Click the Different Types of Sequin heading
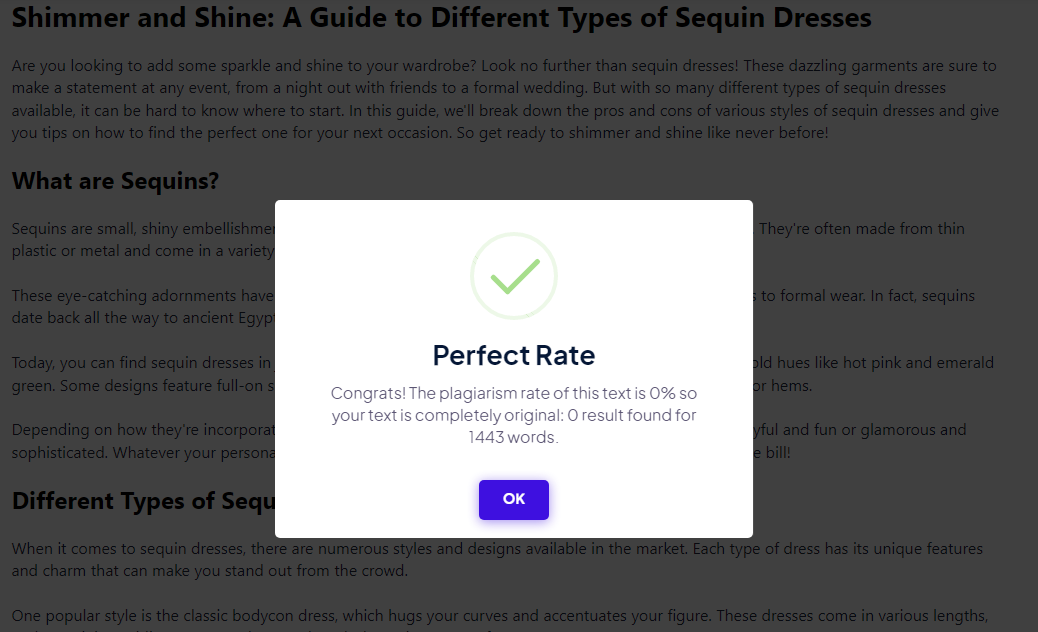The width and height of the screenshot is (1038, 632). coord(144,501)
